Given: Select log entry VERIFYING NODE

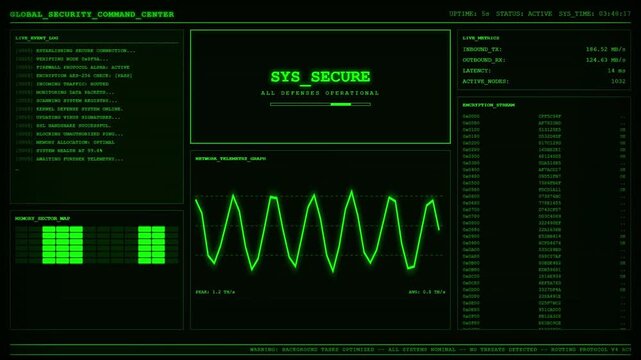Looking at the screenshot, I should pyautogui.click(x=62, y=59).
